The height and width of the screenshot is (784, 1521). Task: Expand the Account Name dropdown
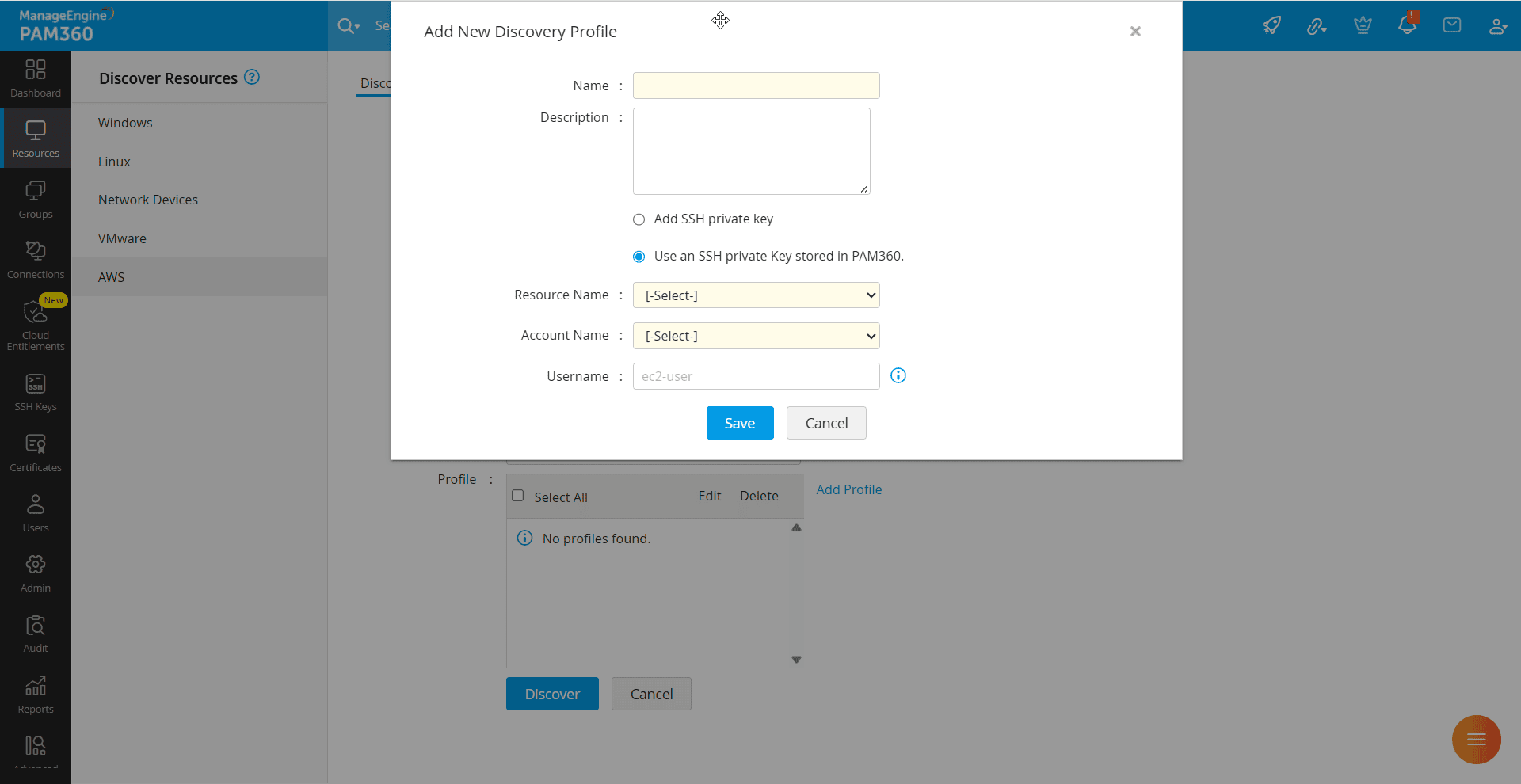pos(756,336)
